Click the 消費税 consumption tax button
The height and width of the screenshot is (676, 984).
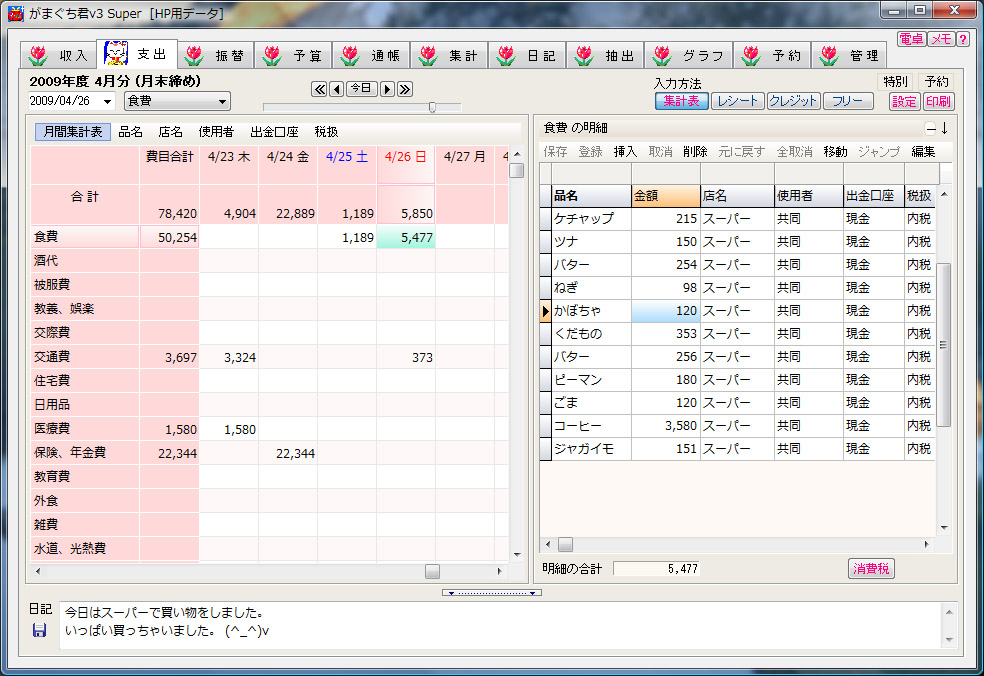871,569
